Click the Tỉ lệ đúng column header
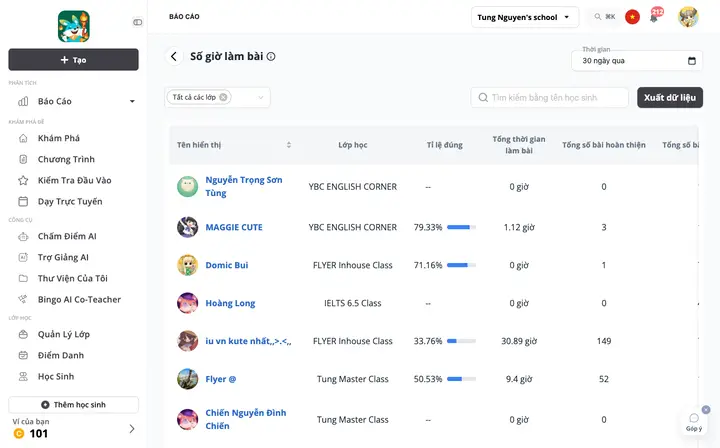The height and width of the screenshot is (448, 720). tap(444, 145)
